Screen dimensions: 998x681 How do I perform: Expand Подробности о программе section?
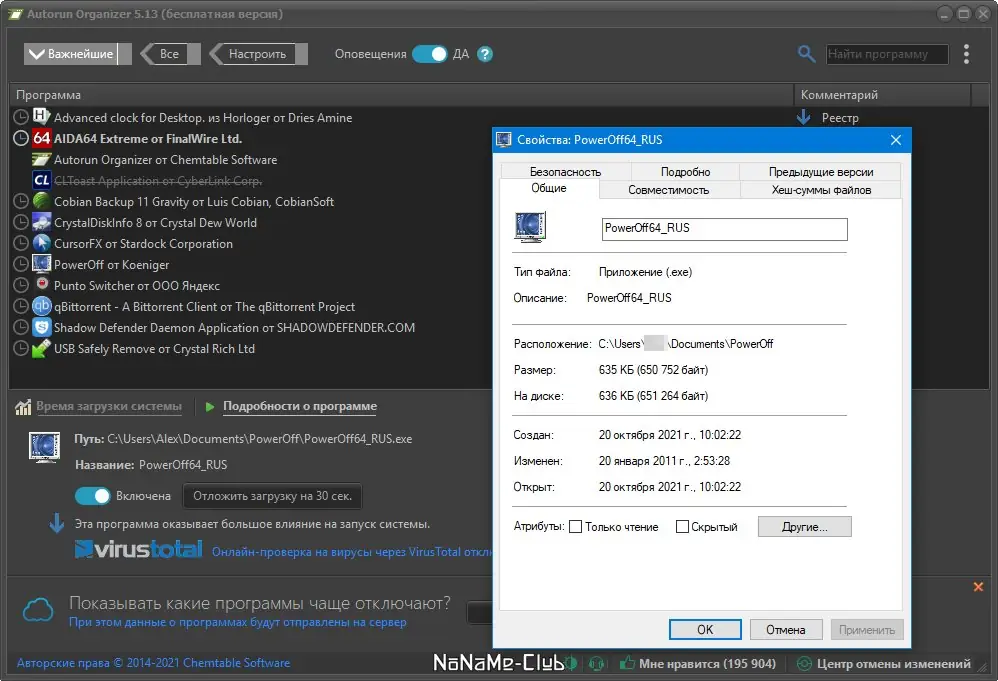[300, 406]
